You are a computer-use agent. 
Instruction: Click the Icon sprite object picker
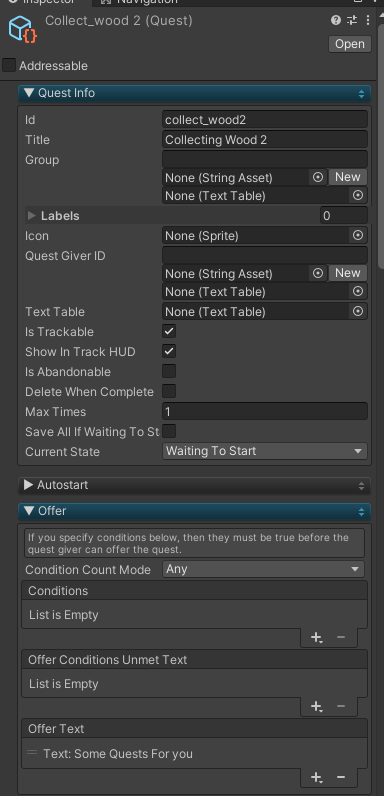(358, 236)
